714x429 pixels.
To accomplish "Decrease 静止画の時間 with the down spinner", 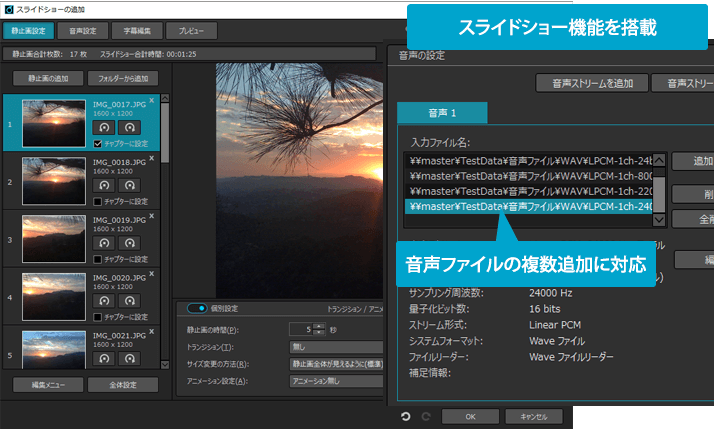I will coord(320,332).
